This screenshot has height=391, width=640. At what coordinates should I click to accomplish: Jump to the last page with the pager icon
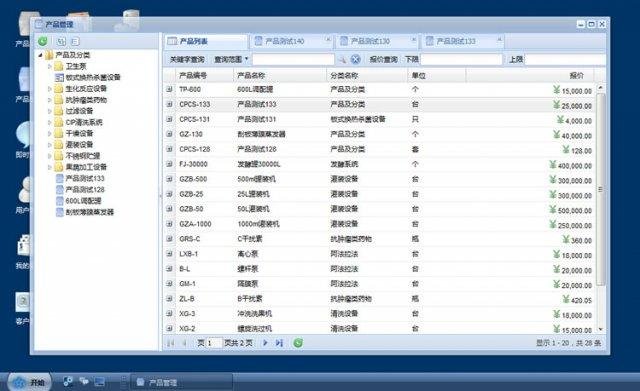tap(279, 343)
